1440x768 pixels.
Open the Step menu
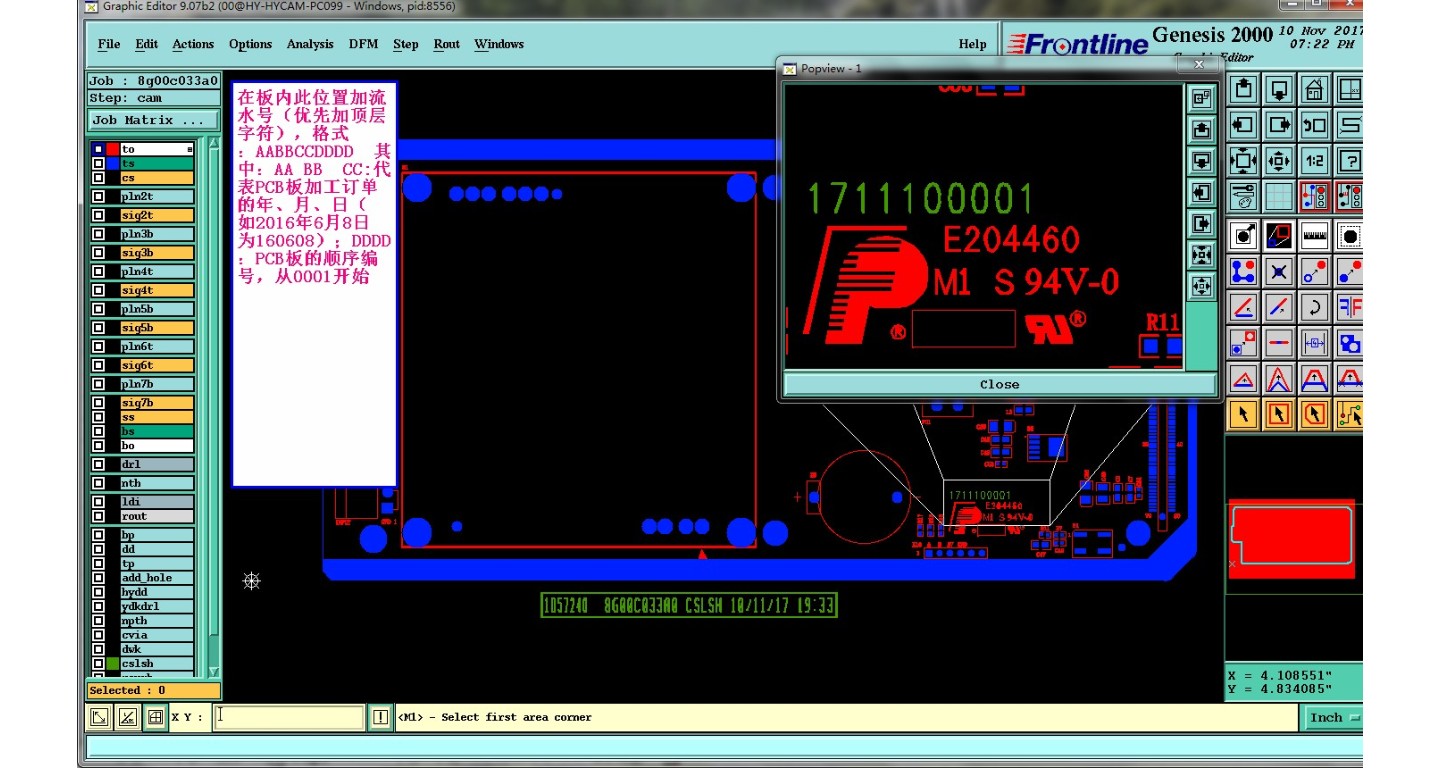click(x=406, y=44)
